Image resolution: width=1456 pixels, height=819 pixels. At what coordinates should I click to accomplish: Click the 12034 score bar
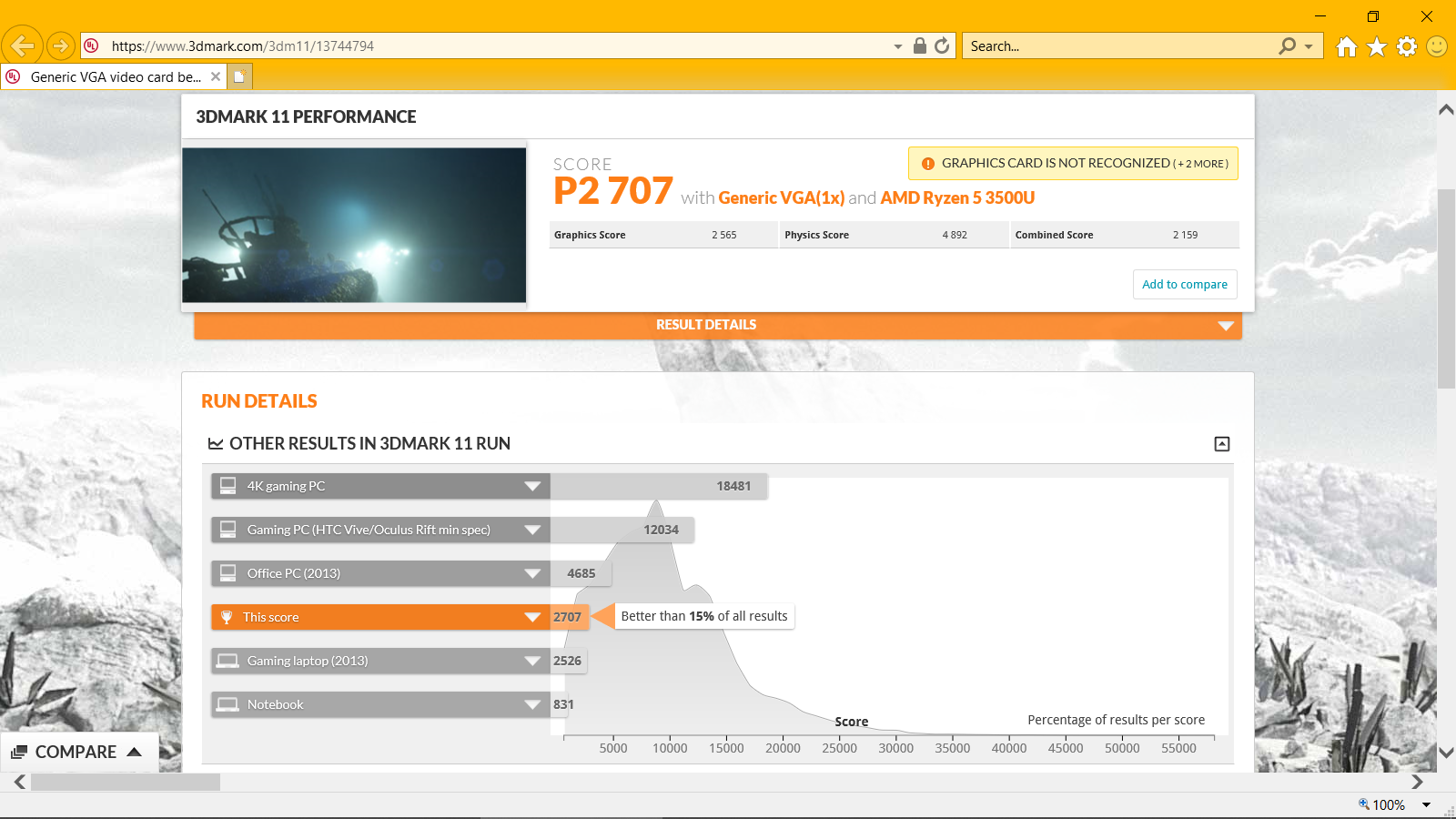coord(622,530)
